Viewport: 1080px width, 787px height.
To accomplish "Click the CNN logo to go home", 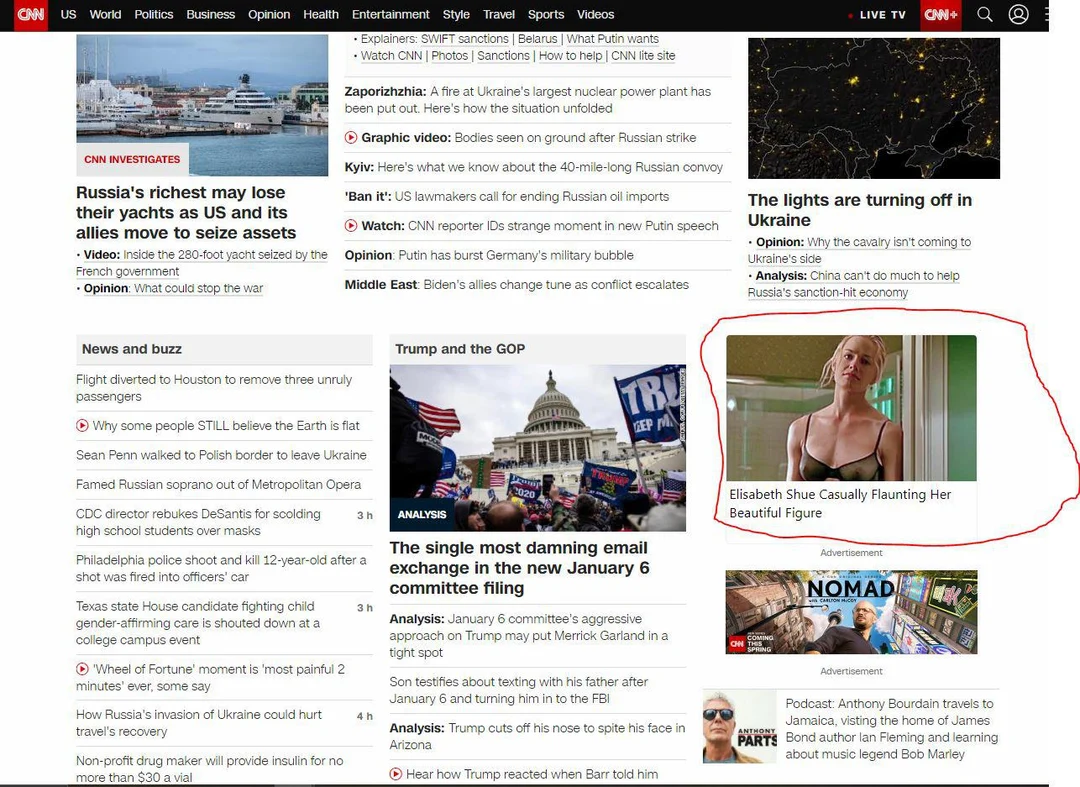I will click(x=29, y=14).
